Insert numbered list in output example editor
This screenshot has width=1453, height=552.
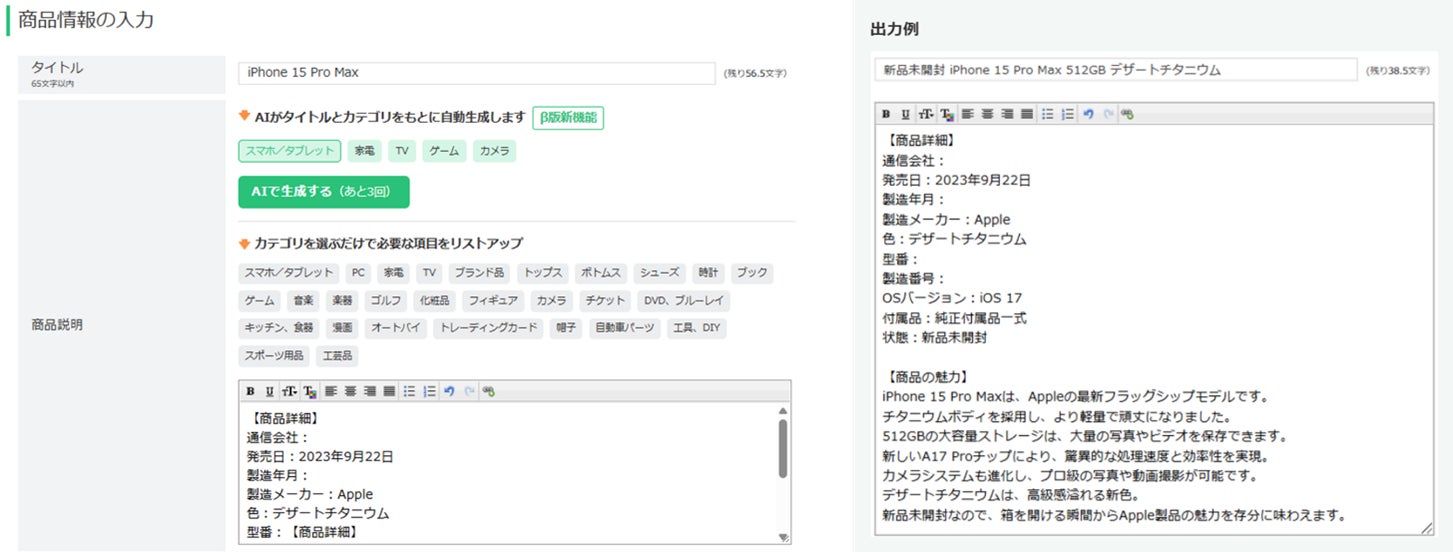pyautogui.click(x=1067, y=114)
